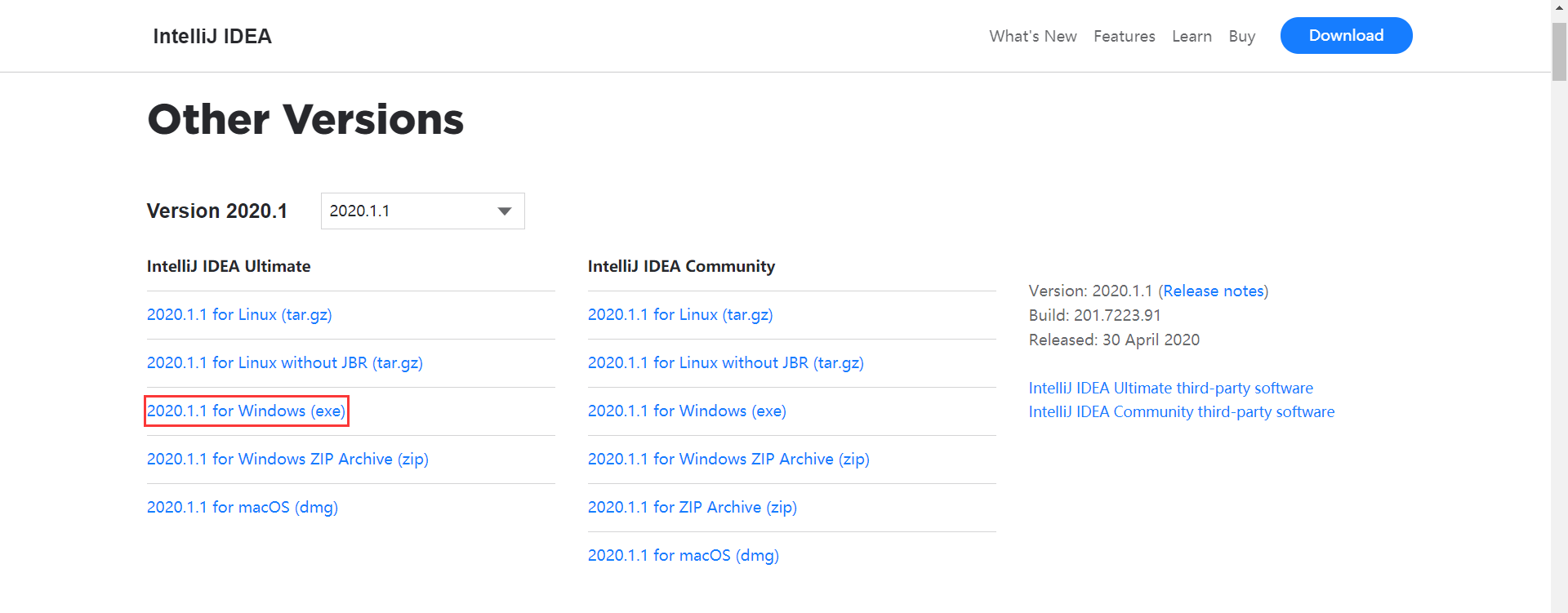This screenshot has width=1568, height=613.
Task: Click the Released: 30 April 2020 text
Action: click(x=1114, y=340)
